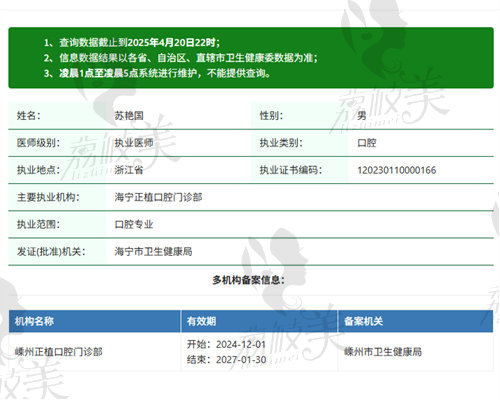
Task: Click the 执业范围 label
Action: 38,224
